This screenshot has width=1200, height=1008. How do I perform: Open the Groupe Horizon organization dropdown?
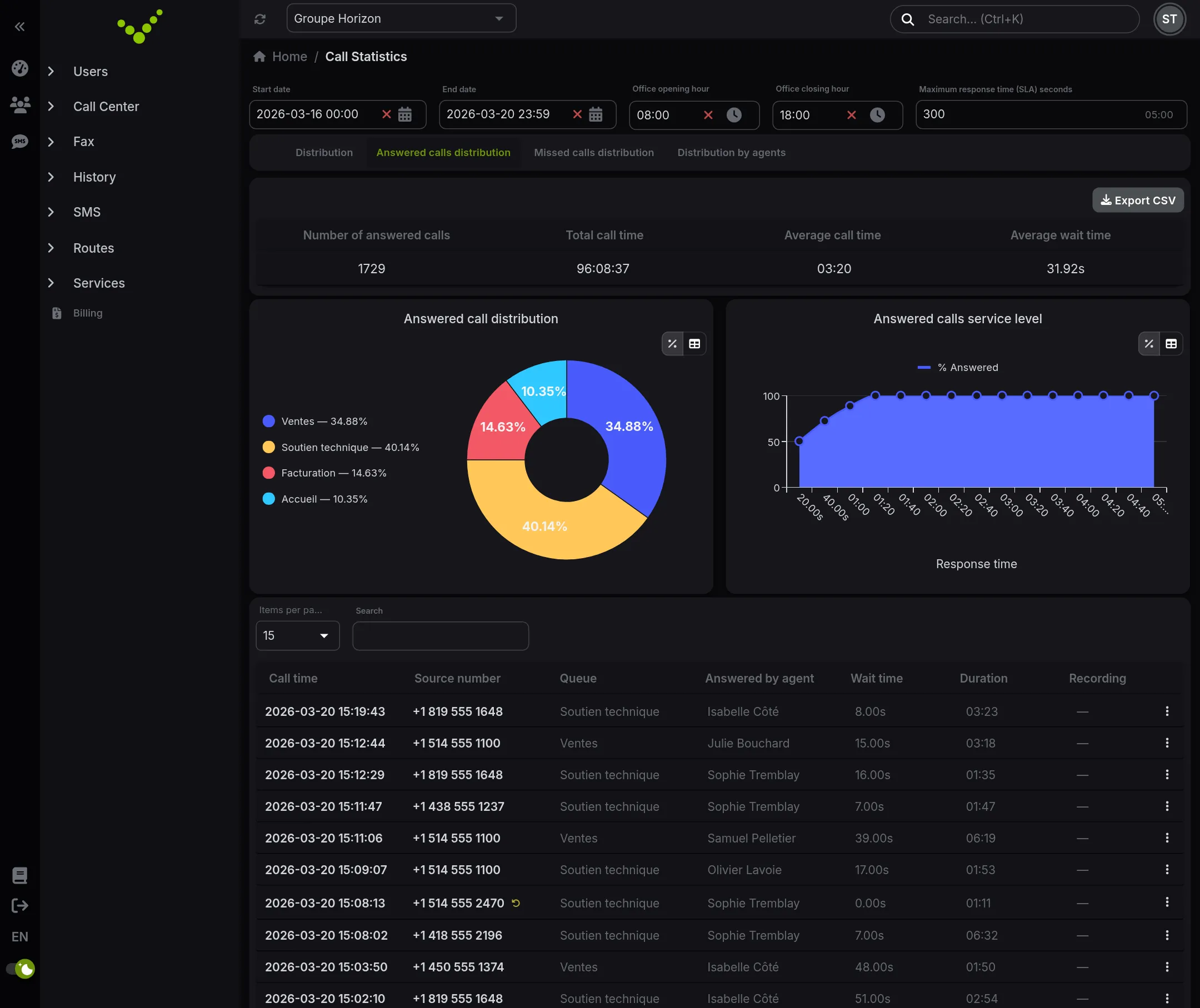[x=401, y=18]
